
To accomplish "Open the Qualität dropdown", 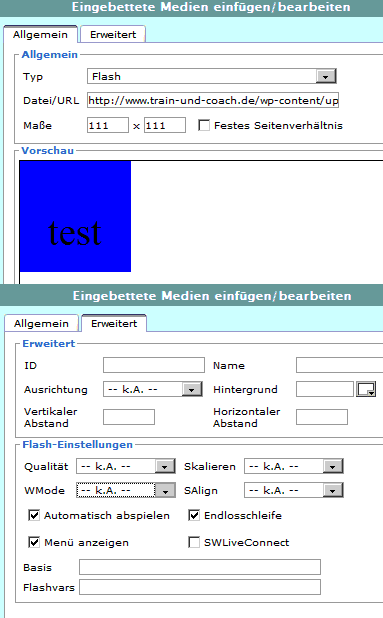I will pos(126,466).
